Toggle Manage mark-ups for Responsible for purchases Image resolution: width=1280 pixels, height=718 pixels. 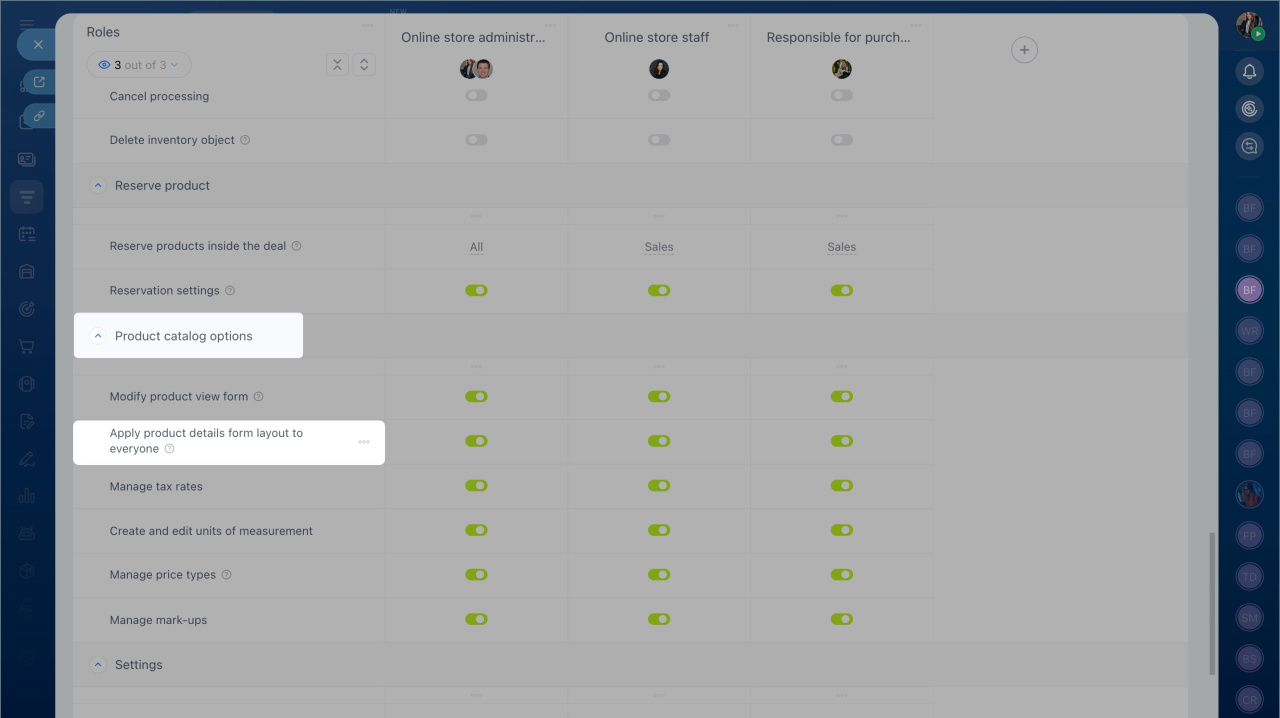pyautogui.click(x=842, y=620)
